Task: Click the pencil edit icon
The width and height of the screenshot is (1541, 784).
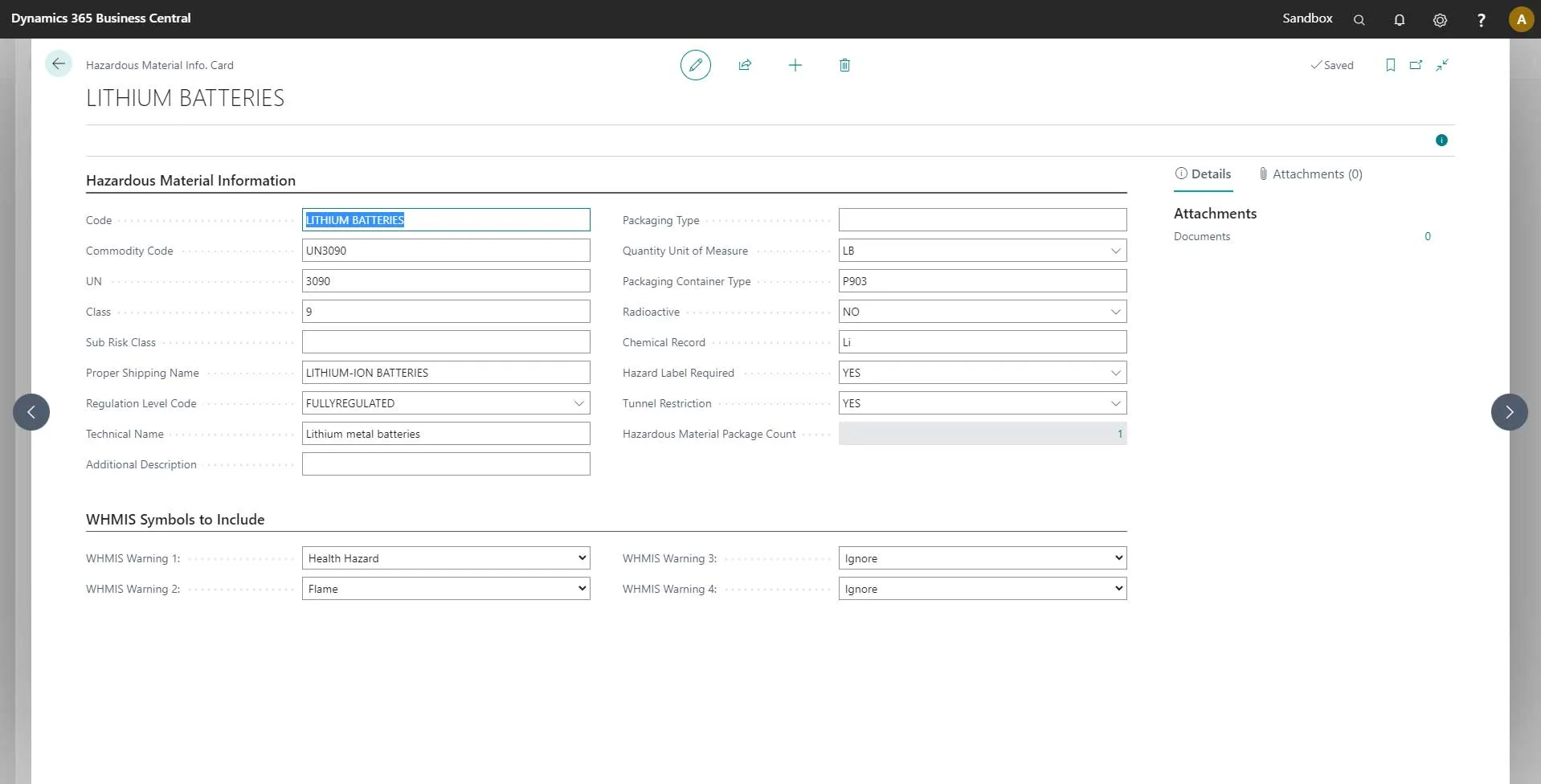Action: [695, 65]
